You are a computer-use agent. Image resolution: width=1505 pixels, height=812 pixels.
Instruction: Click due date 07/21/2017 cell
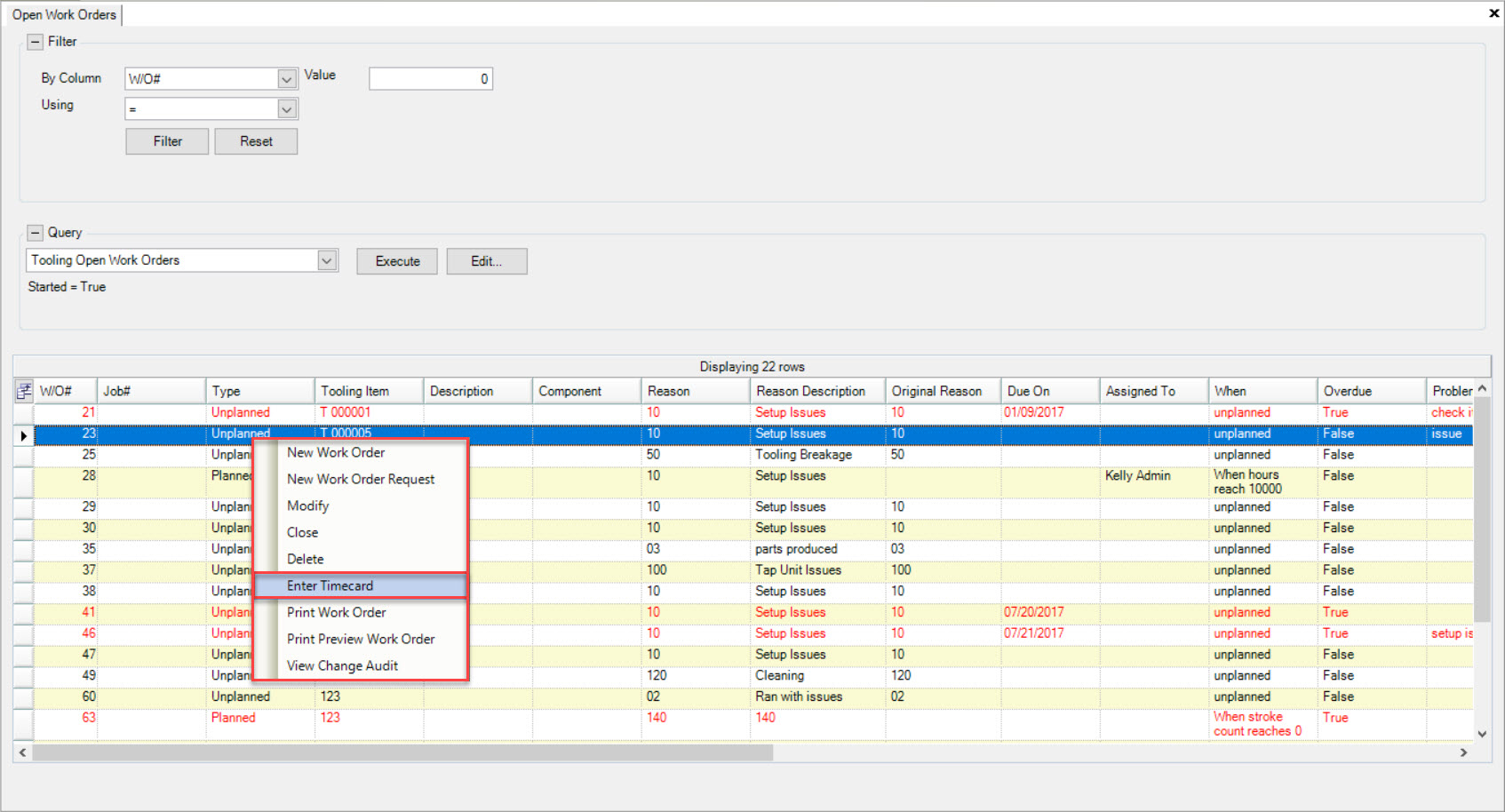(x=1050, y=633)
